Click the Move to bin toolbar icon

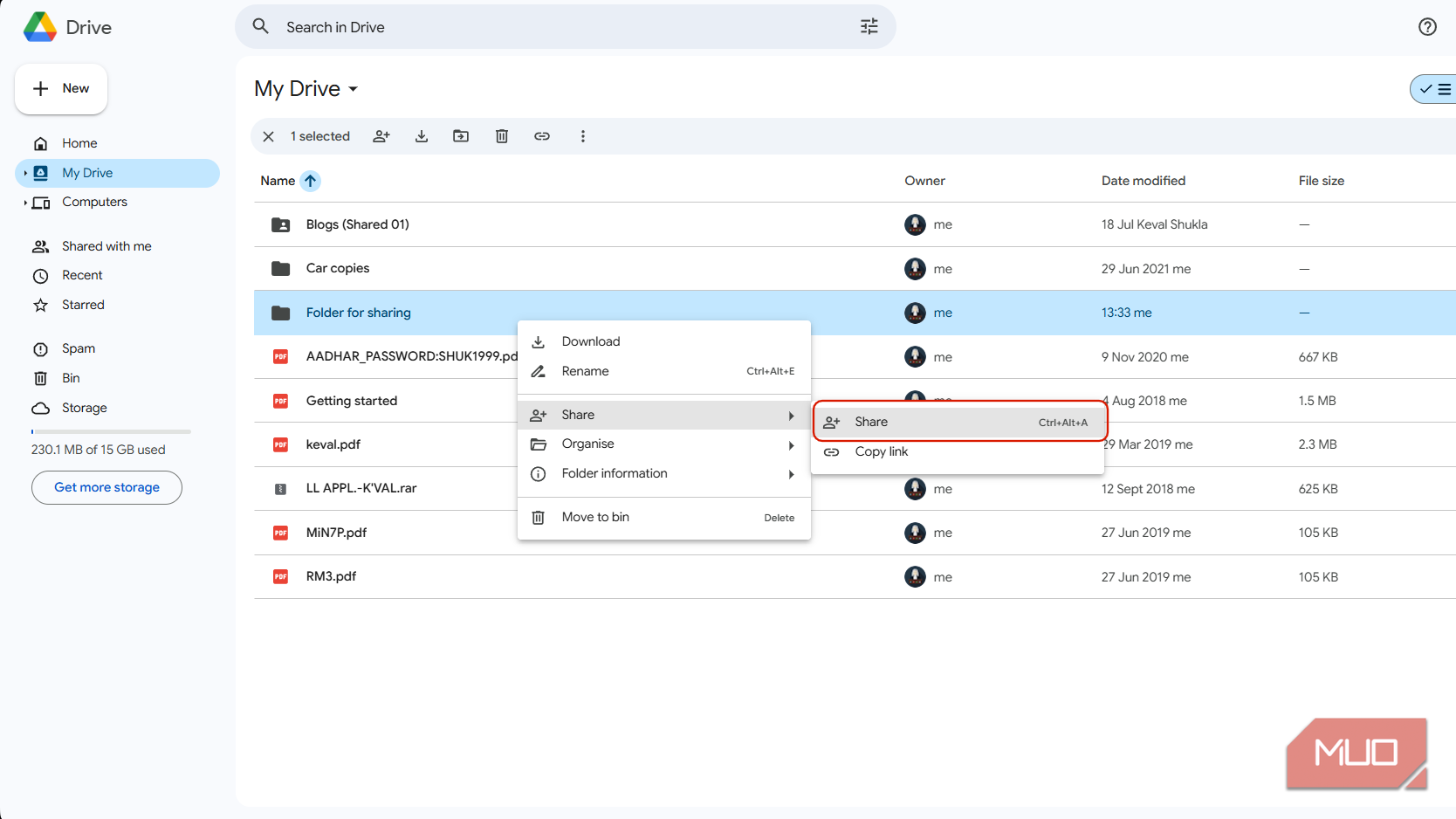click(x=502, y=136)
